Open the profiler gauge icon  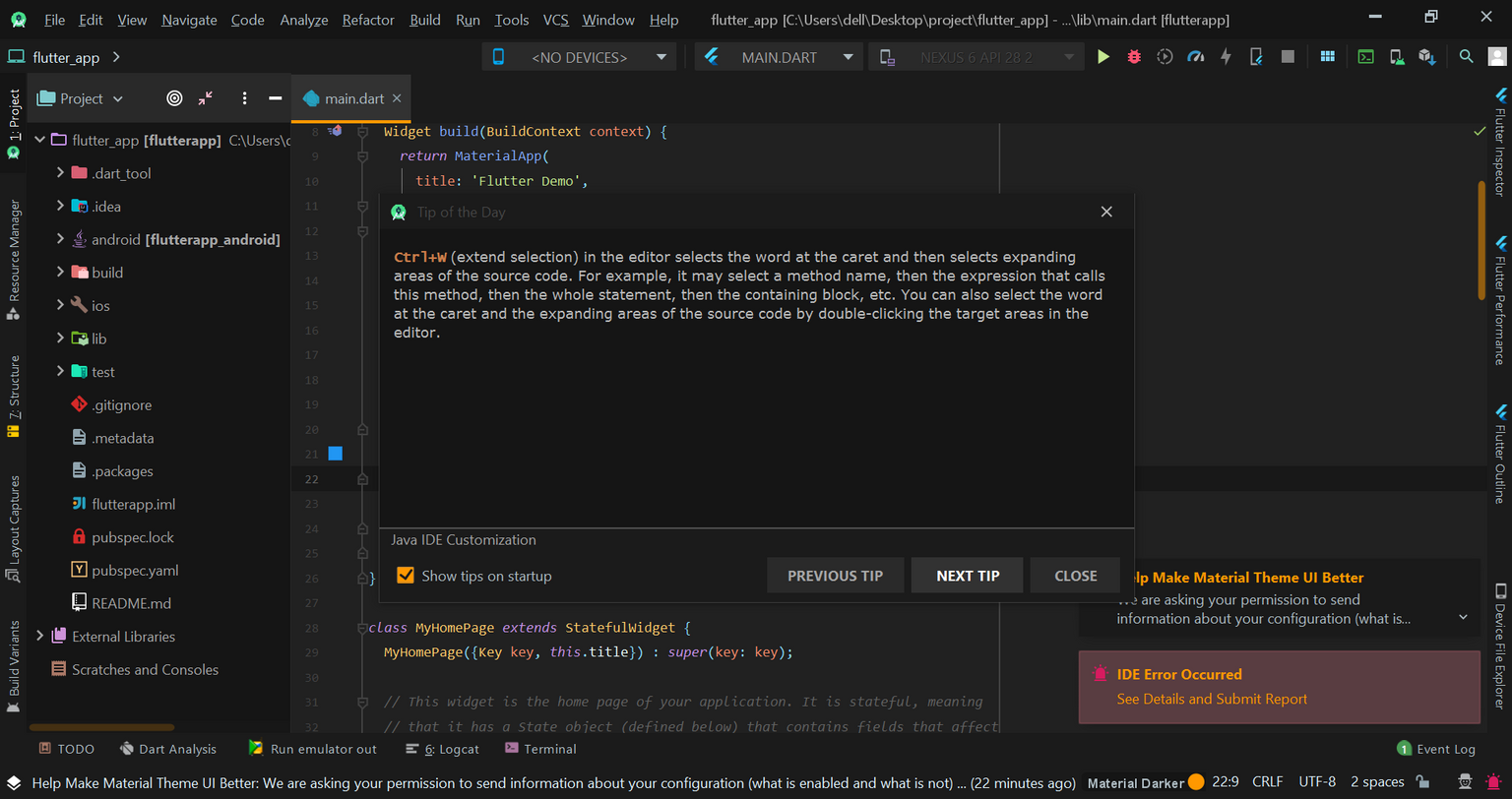(1195, 57)
